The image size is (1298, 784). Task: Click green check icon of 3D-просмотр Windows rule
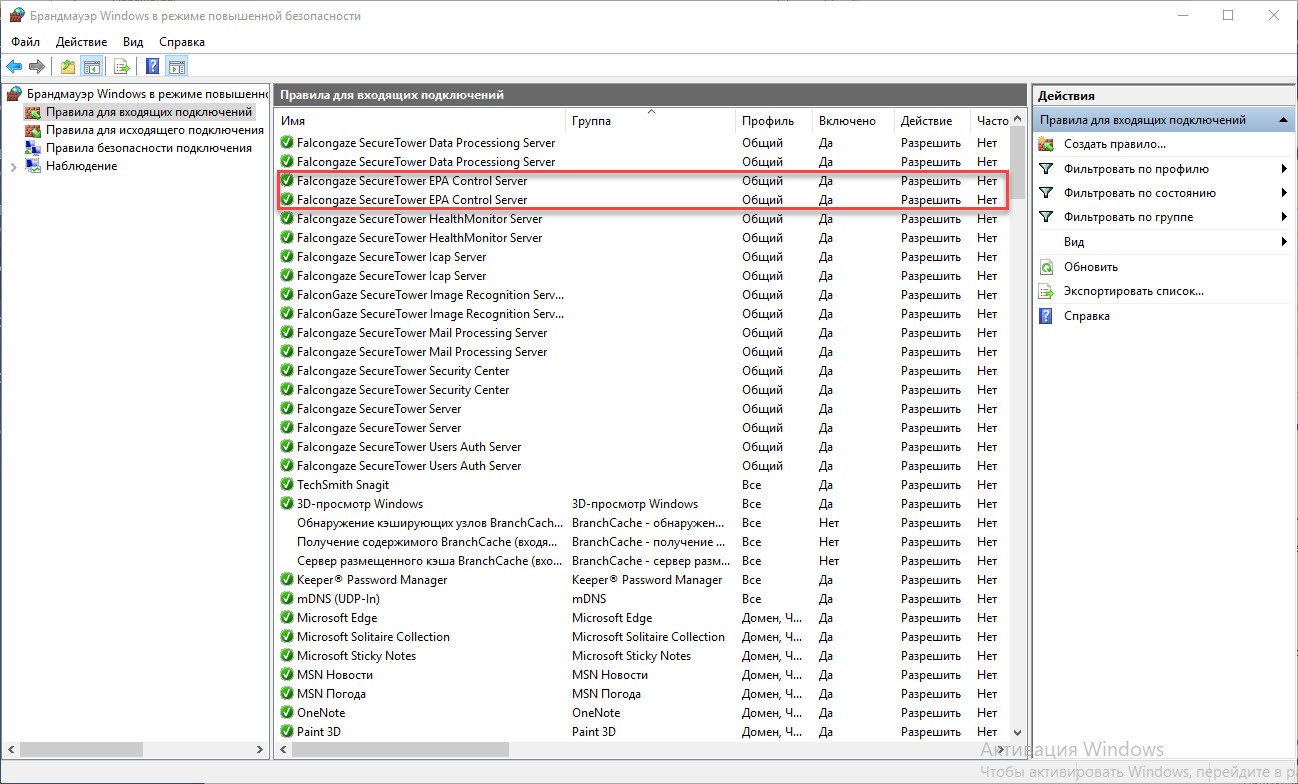point(287,504)
